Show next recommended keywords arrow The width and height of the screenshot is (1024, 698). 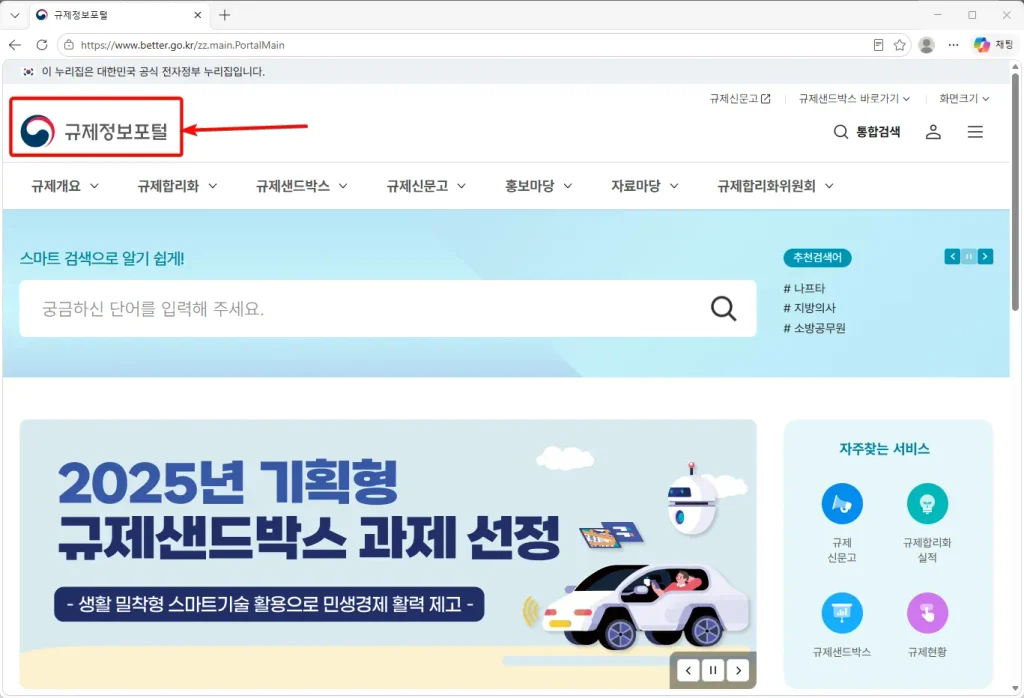point(985,257)
